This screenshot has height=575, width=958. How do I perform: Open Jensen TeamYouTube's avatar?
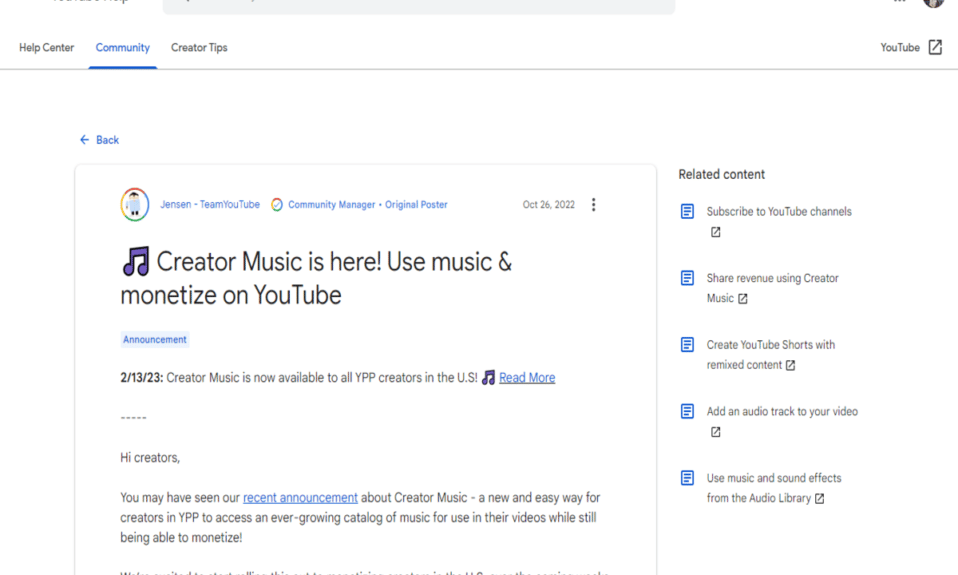point(134,204)
